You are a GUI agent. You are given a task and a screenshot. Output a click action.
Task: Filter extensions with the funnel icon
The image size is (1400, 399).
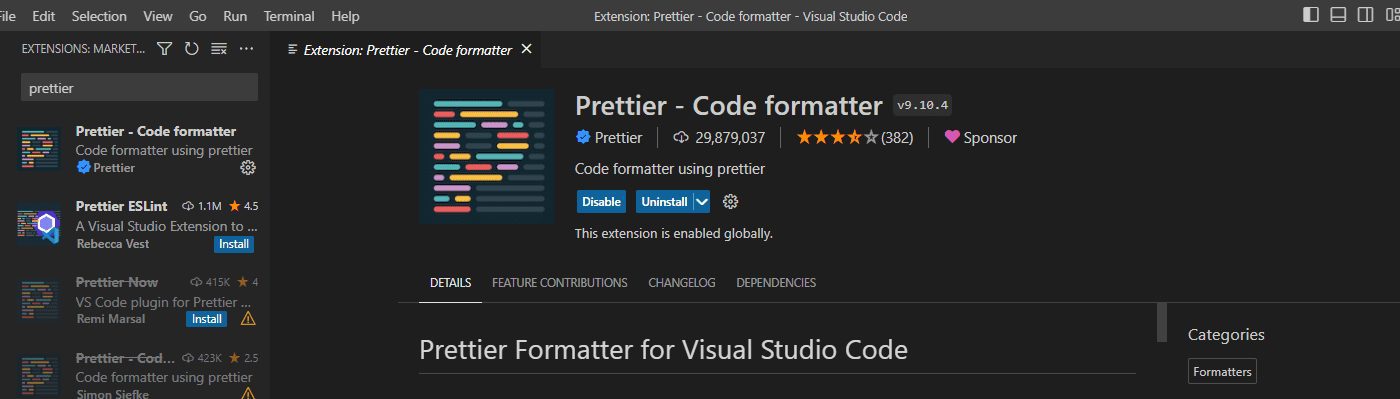pyautogui.click(x=165, y=49)
